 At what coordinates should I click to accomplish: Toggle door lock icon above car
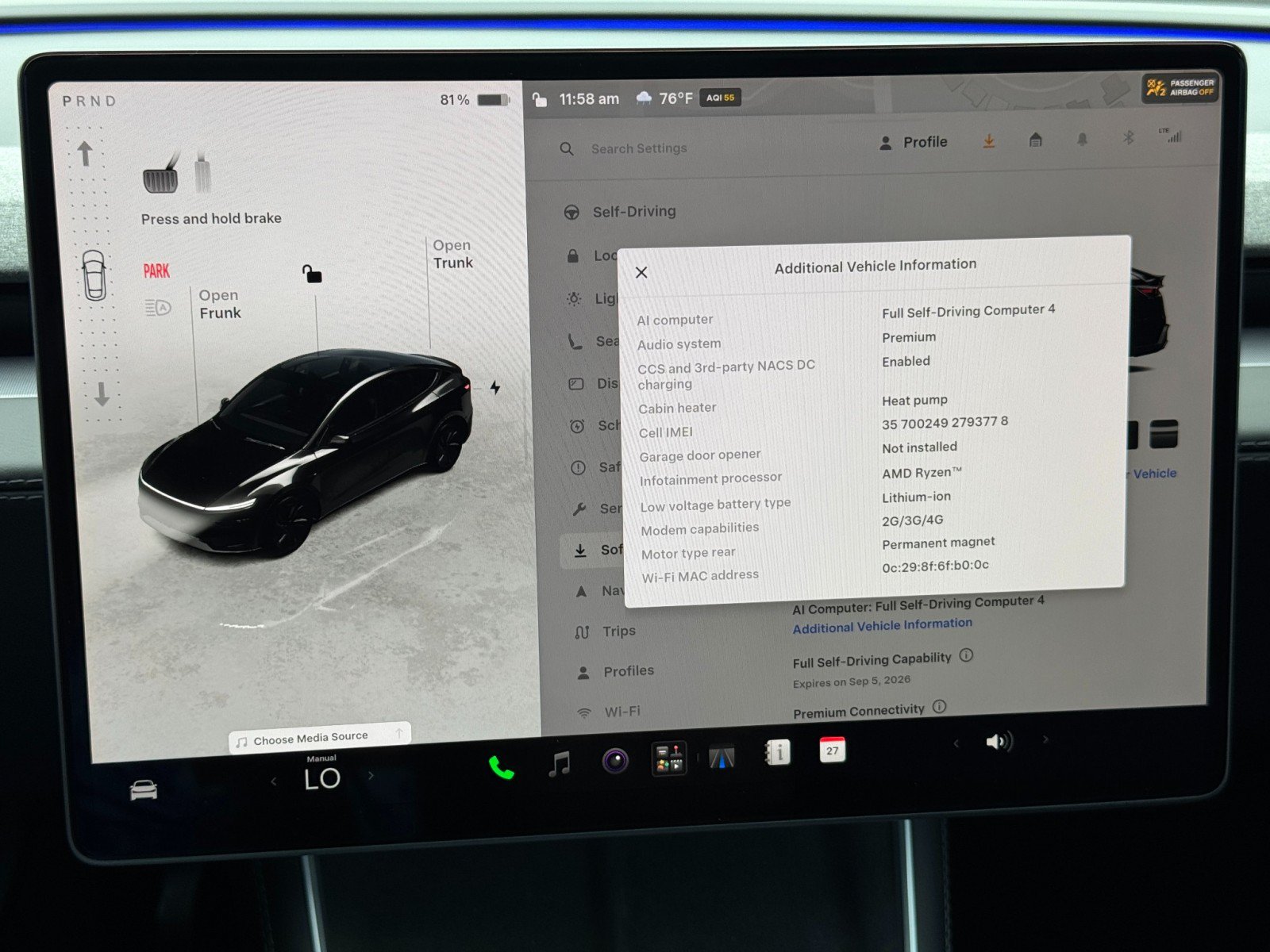312,274
